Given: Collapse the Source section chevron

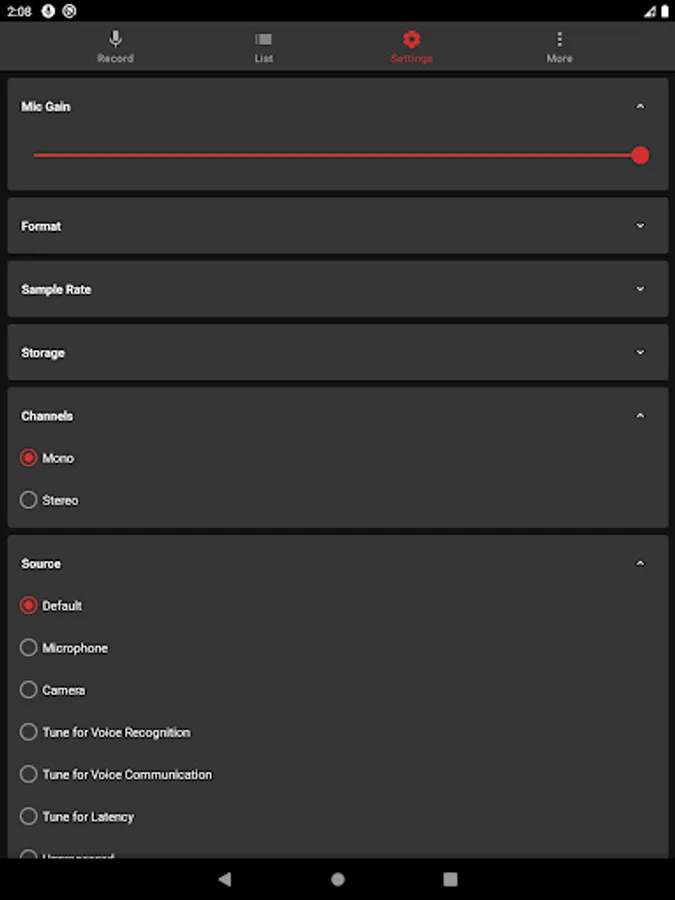Looking at the screenshot, I should 641,564.
